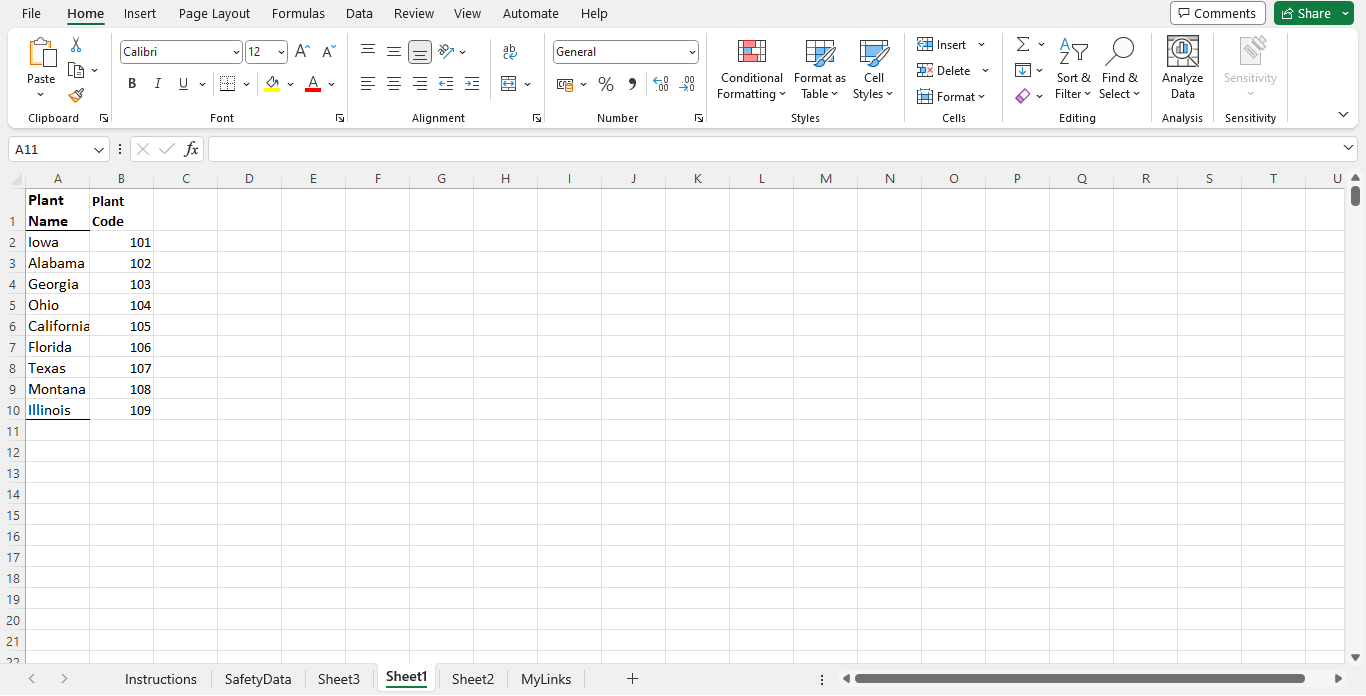This screenshot has height=696, width=1366.
Task: Select the Wrap Text icon
Action: point(510,51)
